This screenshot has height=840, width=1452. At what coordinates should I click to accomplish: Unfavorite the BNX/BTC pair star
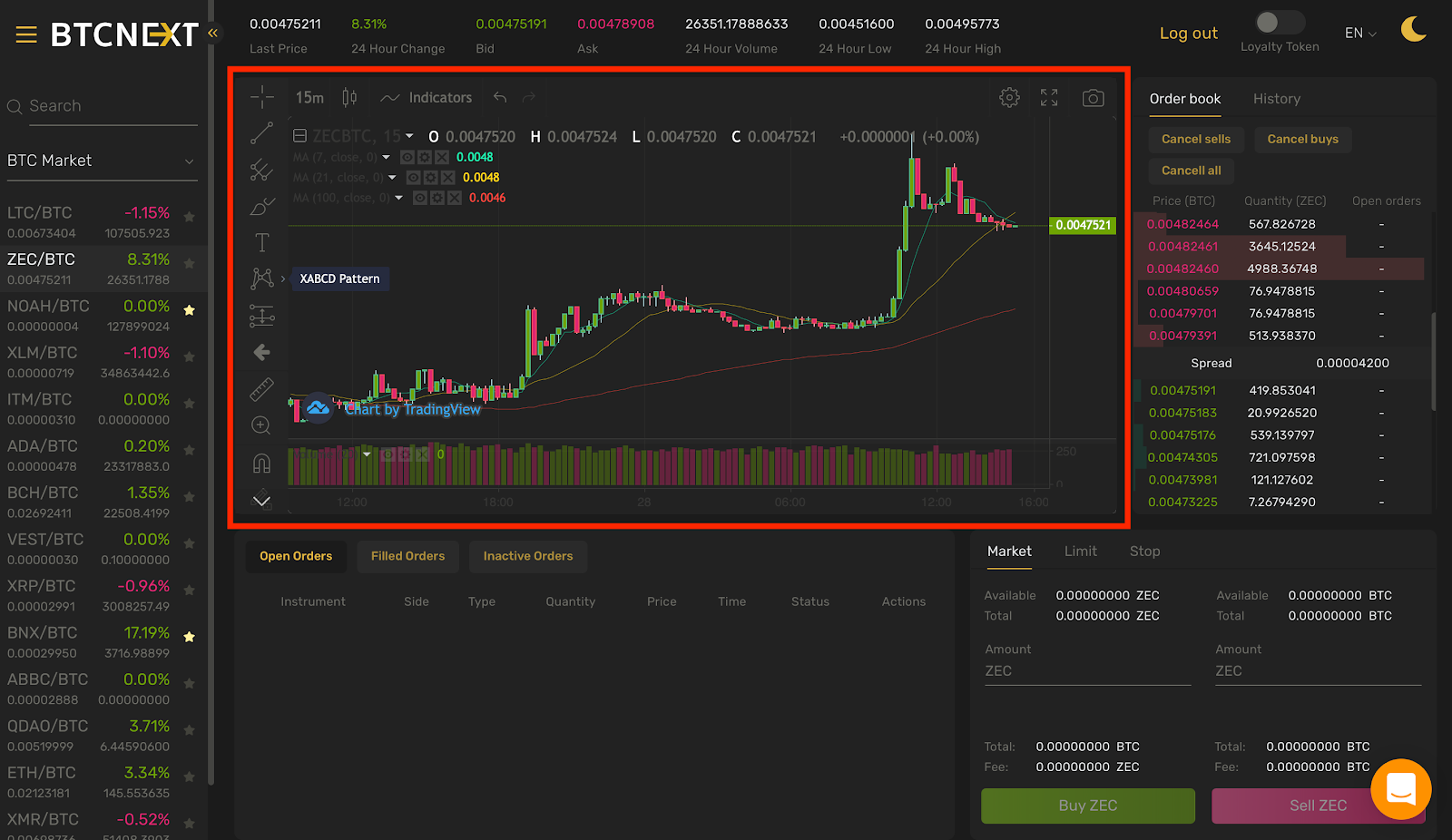189,637
